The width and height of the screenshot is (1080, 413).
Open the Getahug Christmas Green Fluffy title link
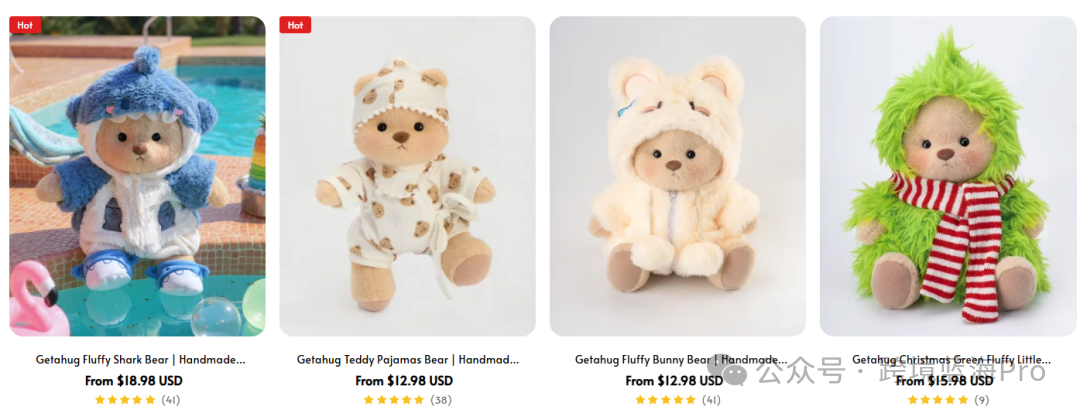(951, 359)
